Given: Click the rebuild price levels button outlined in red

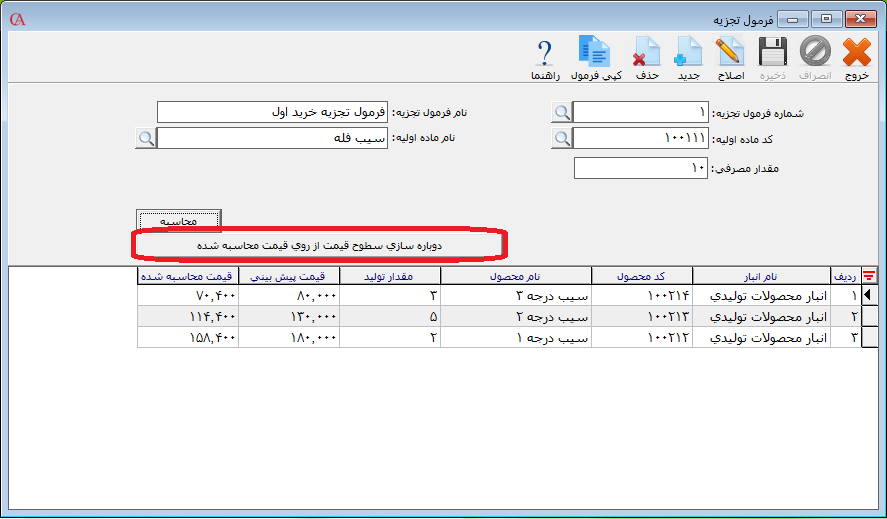Looking at the screenshot, I should pos(318,244).
